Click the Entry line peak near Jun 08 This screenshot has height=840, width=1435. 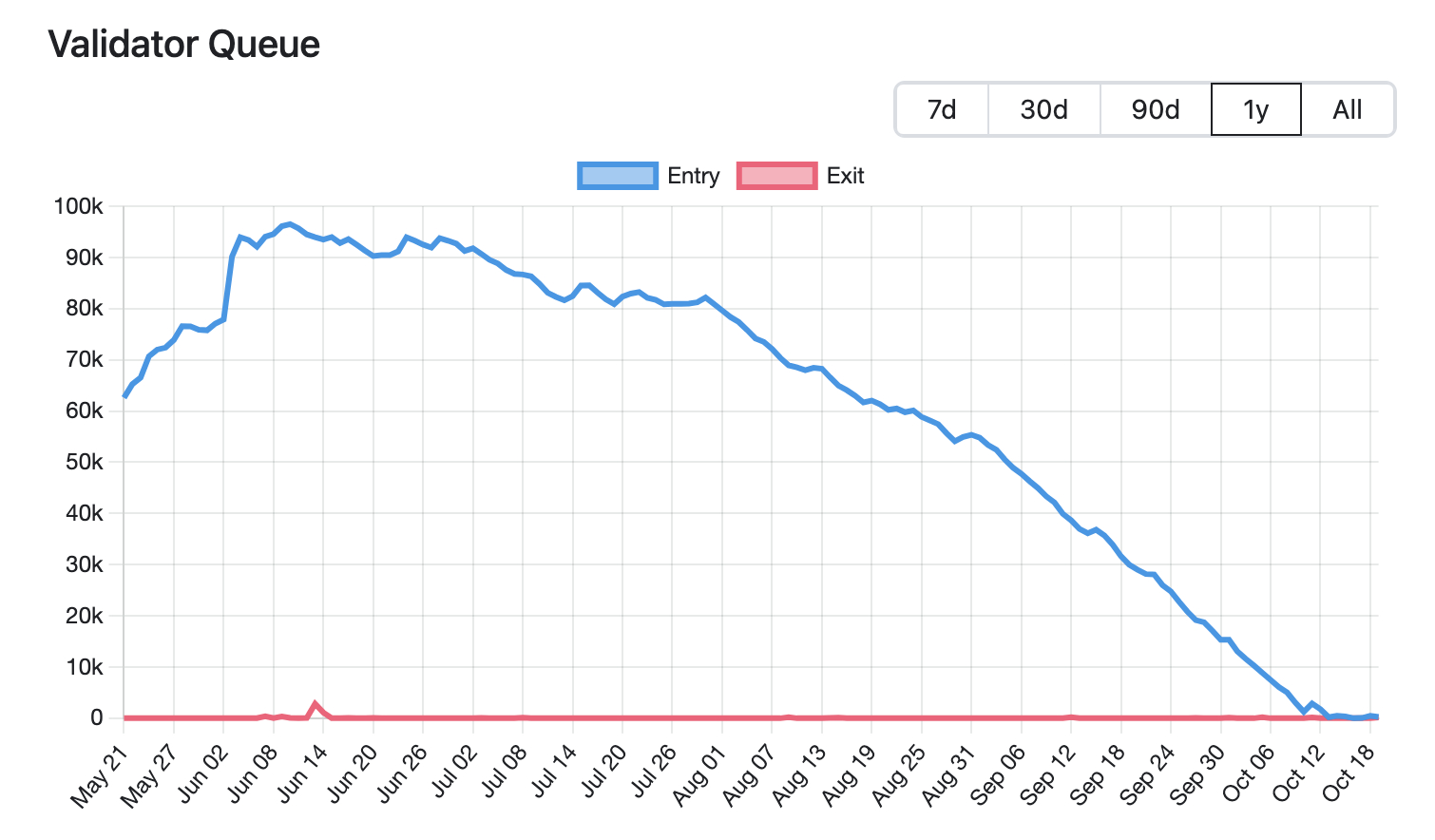(289, 224)
